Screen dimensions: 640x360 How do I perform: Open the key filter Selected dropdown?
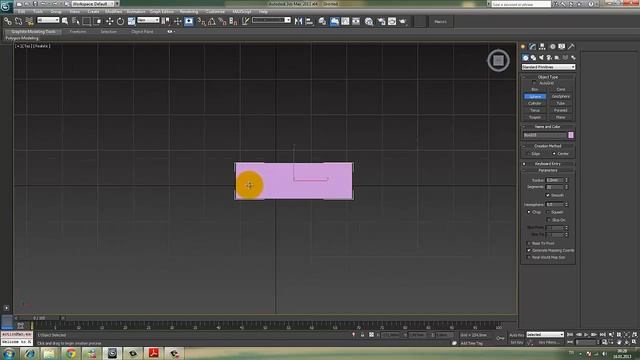[545, 335]
